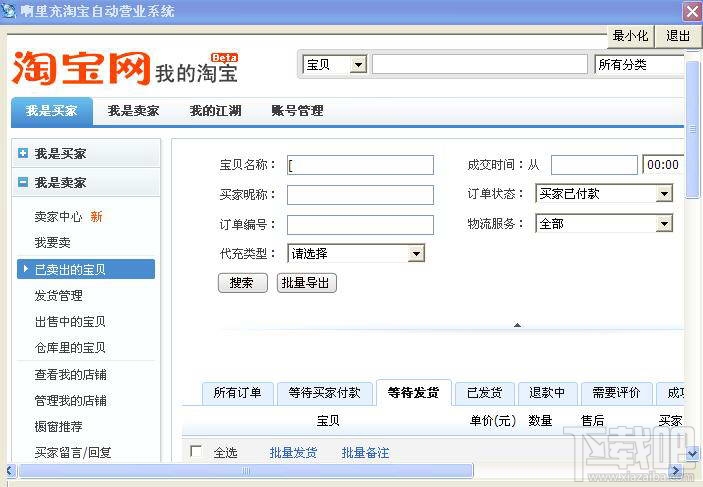This screenshot has height=487, width=703.
Task: Click the 批量备注 link
Action: [x=365, y=452]
